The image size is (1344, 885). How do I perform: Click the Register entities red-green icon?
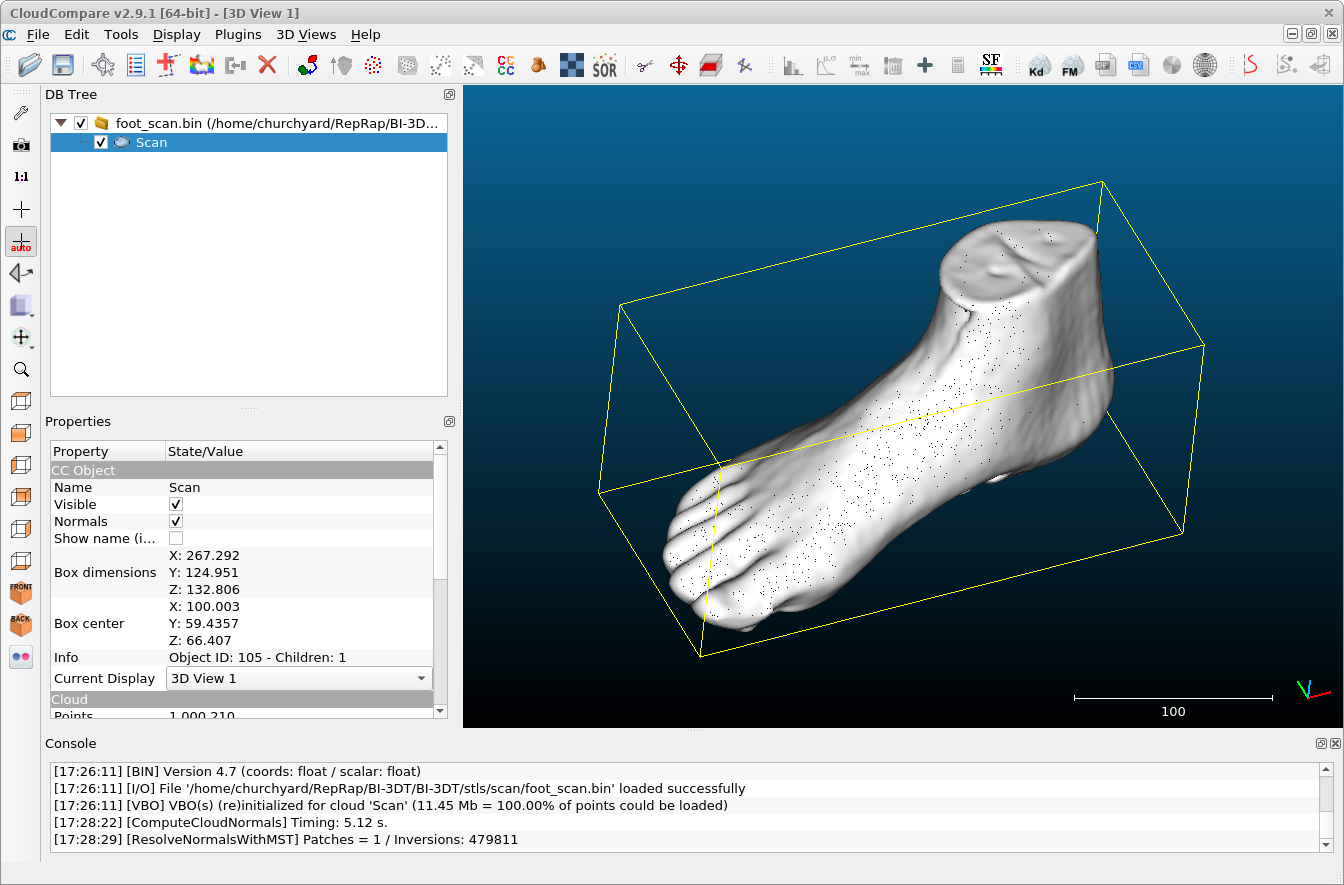tap(309, 66)
